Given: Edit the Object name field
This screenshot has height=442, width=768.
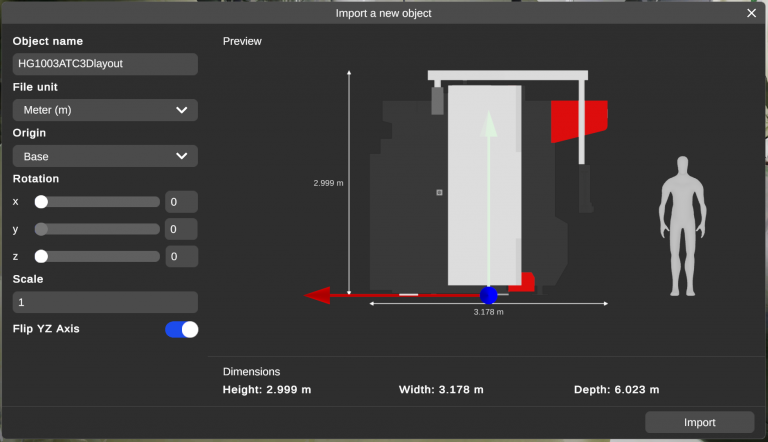Looking at the screenshot, I should tap(105, 64).
